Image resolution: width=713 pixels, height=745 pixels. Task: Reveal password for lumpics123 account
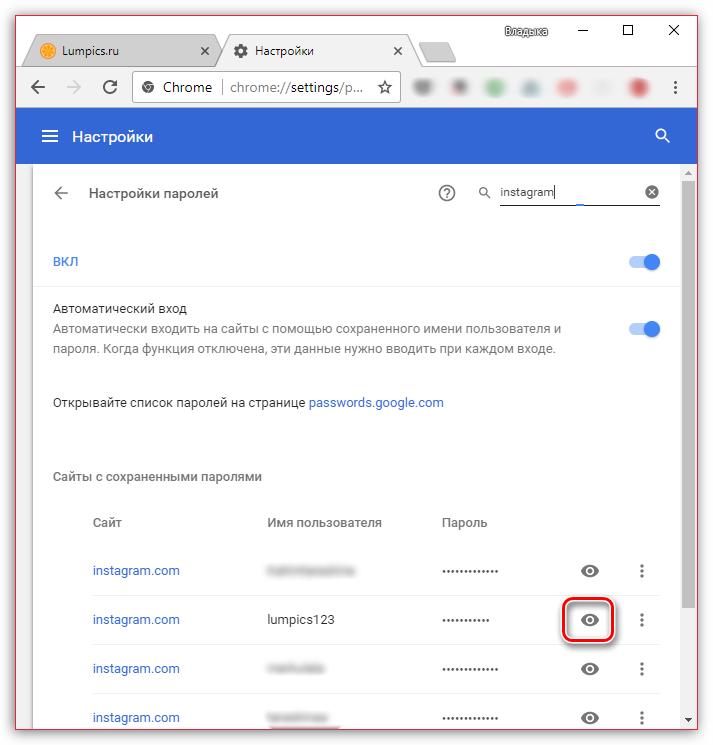coord(589,620)
